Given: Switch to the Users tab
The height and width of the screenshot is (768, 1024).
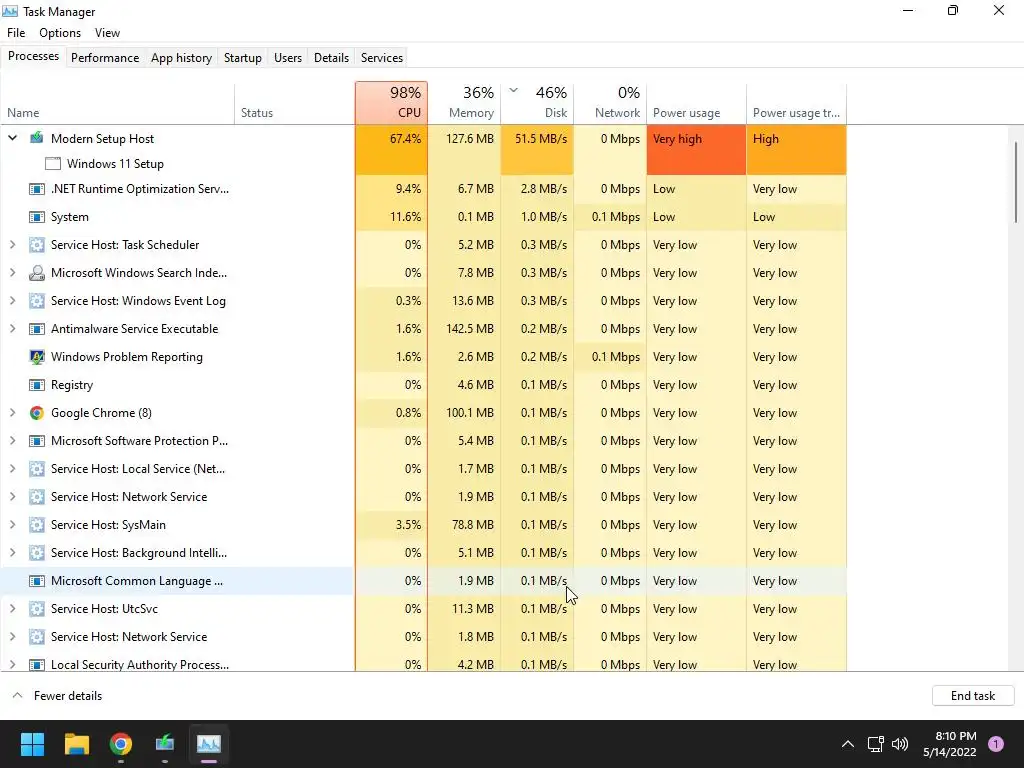Looking at the screenshot, I should [288, 57].
